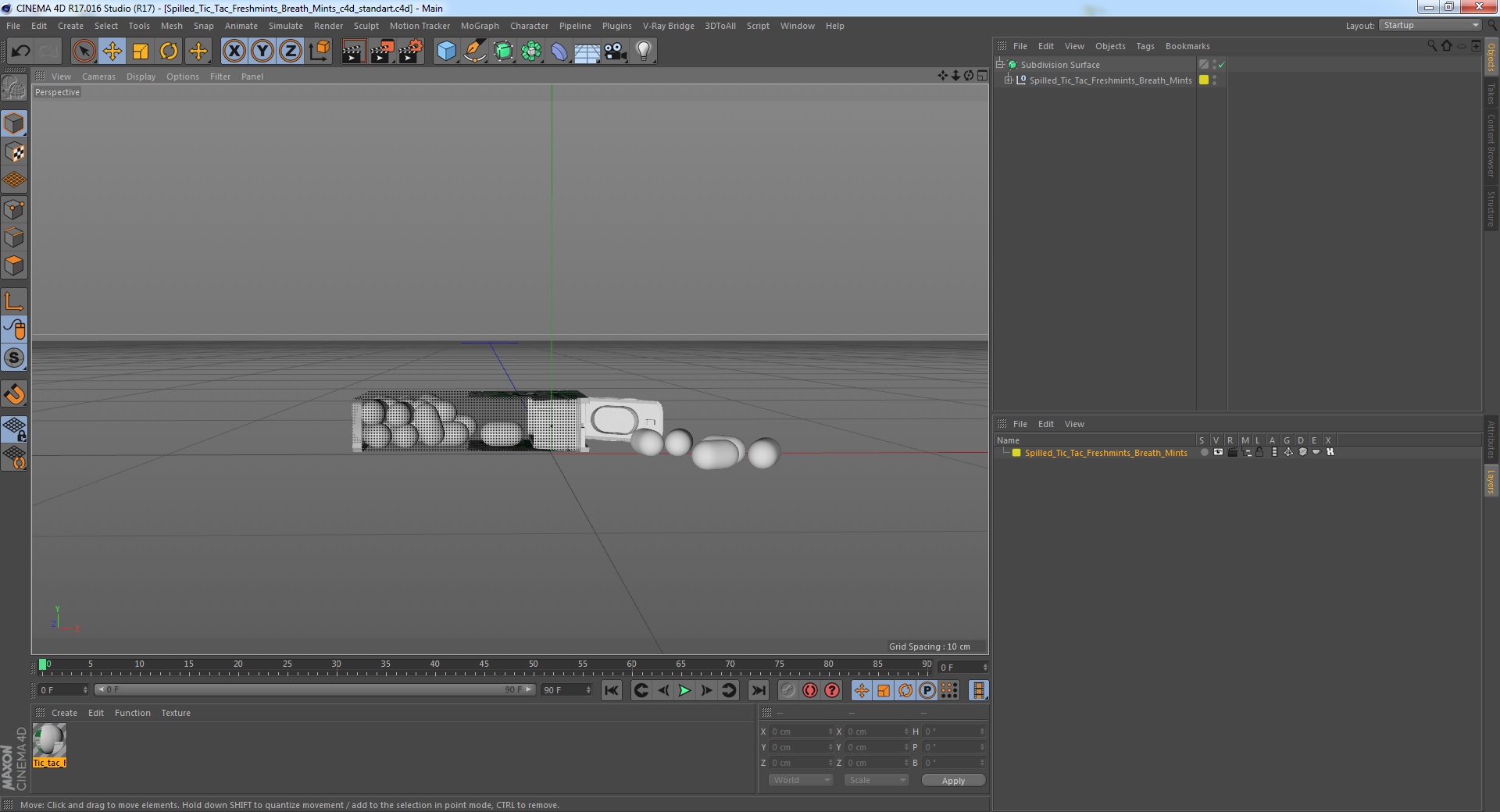Add a Subdivision Surface generator icon

click(x=503, y=52)
